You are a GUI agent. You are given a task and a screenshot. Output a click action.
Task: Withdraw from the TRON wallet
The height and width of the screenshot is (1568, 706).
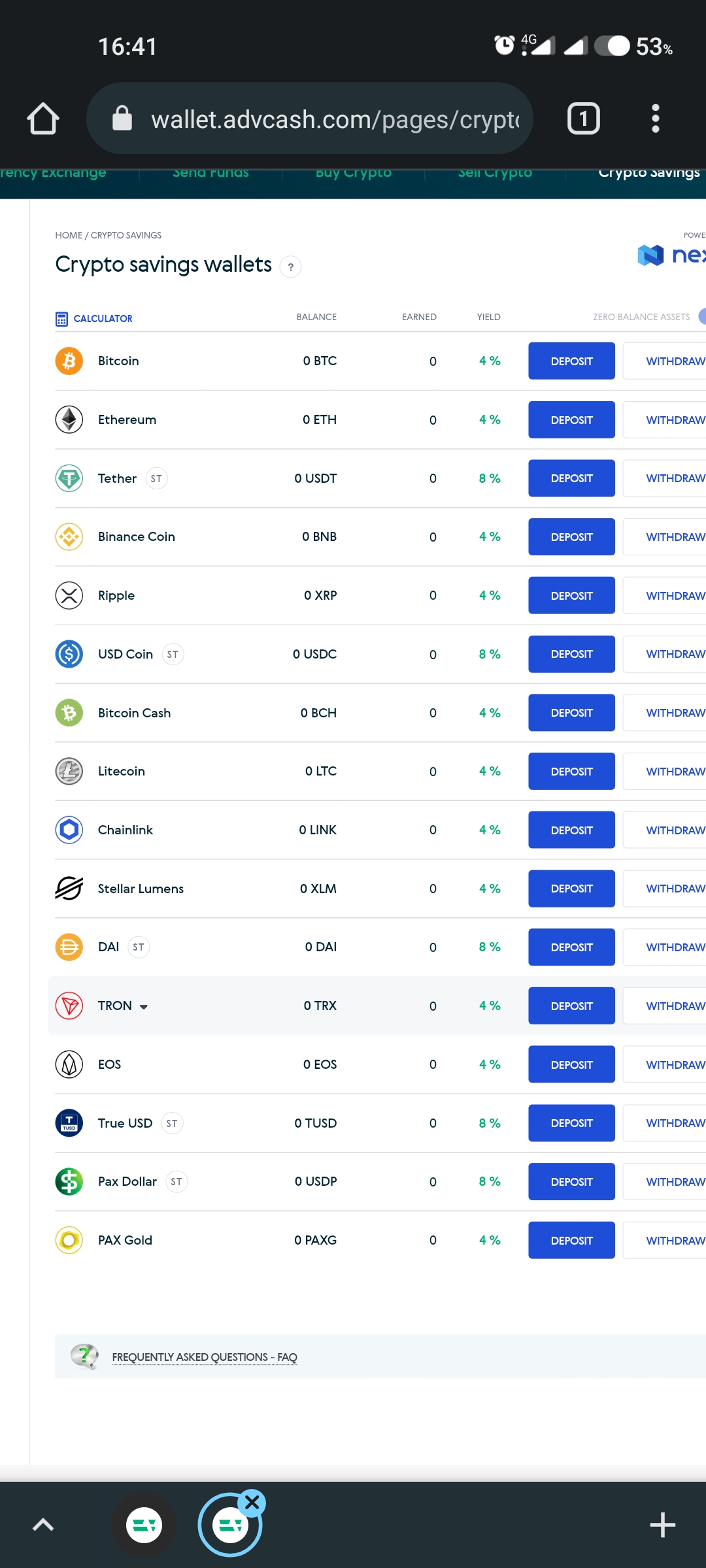point(665,1005)
